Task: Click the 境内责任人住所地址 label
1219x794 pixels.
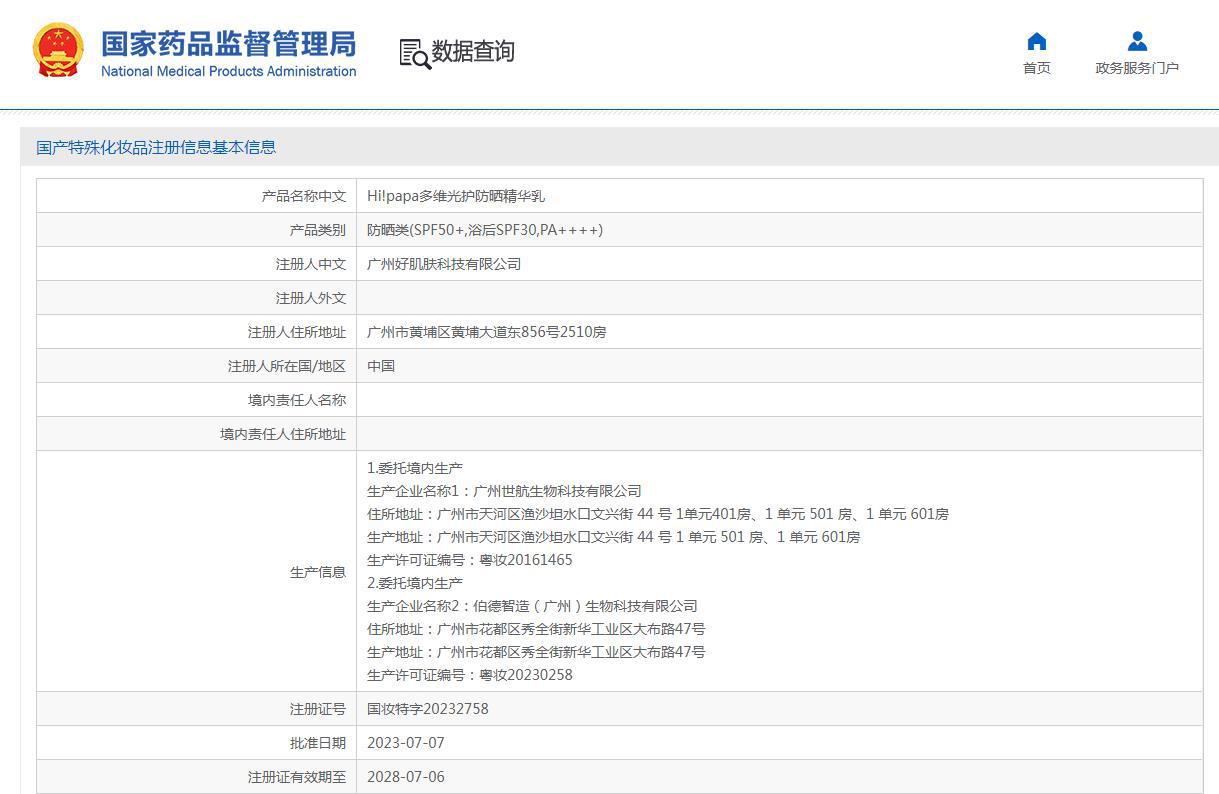Action: [283, 434]
